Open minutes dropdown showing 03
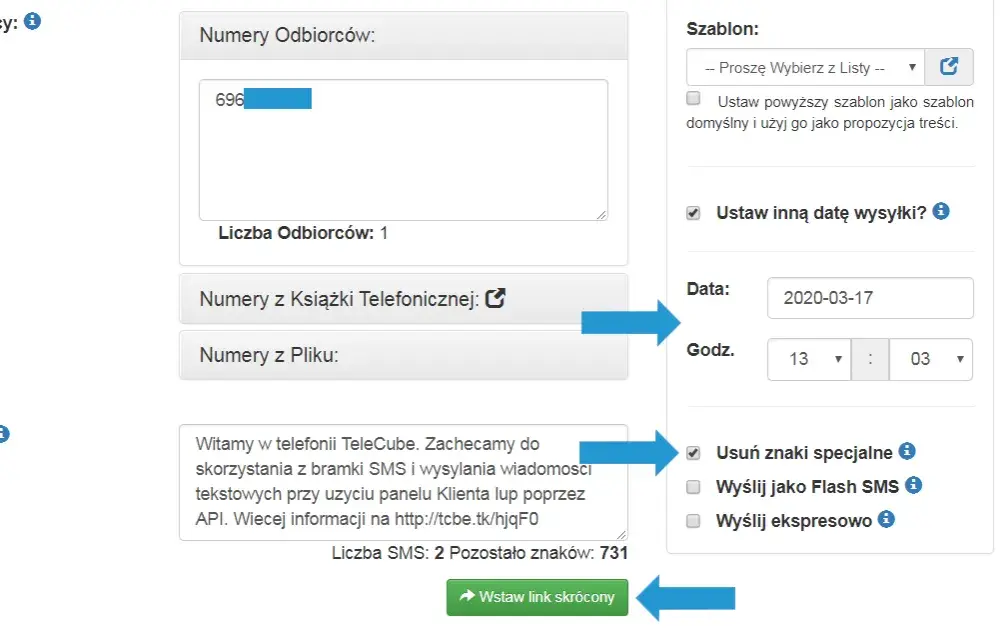 pos(930,359)
